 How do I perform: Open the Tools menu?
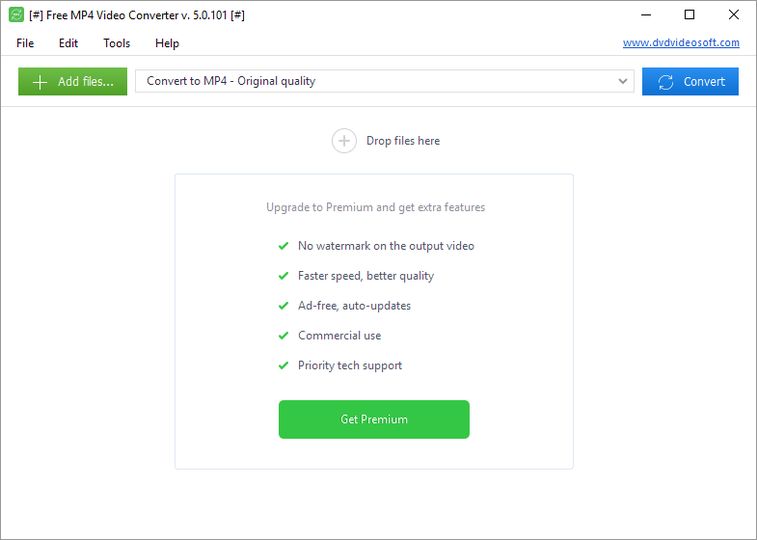pyautogui.click(x=116, y=43)
